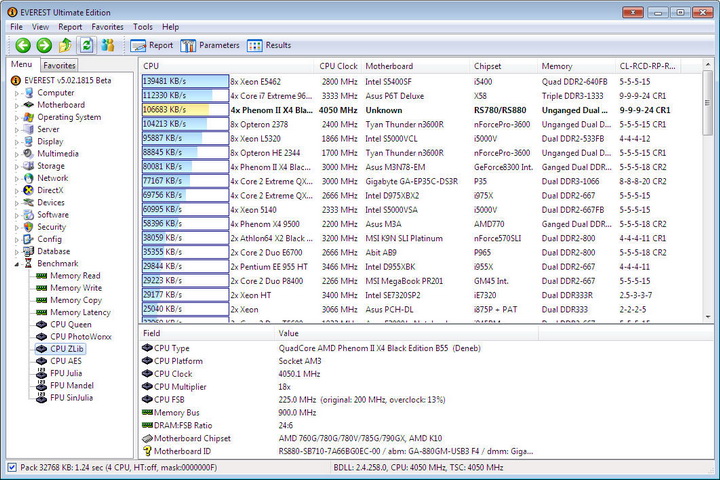Select the FPU SinJulia benchmark
720x480 pixels.
point(65,398)
